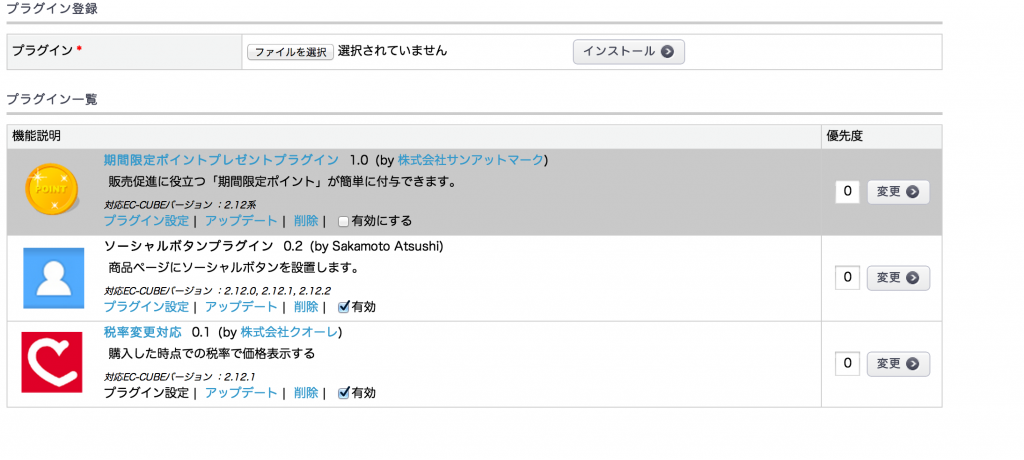
Task: Click the ソーシャルボタンプラグイン title text
Action: click(x=188, y=246)
